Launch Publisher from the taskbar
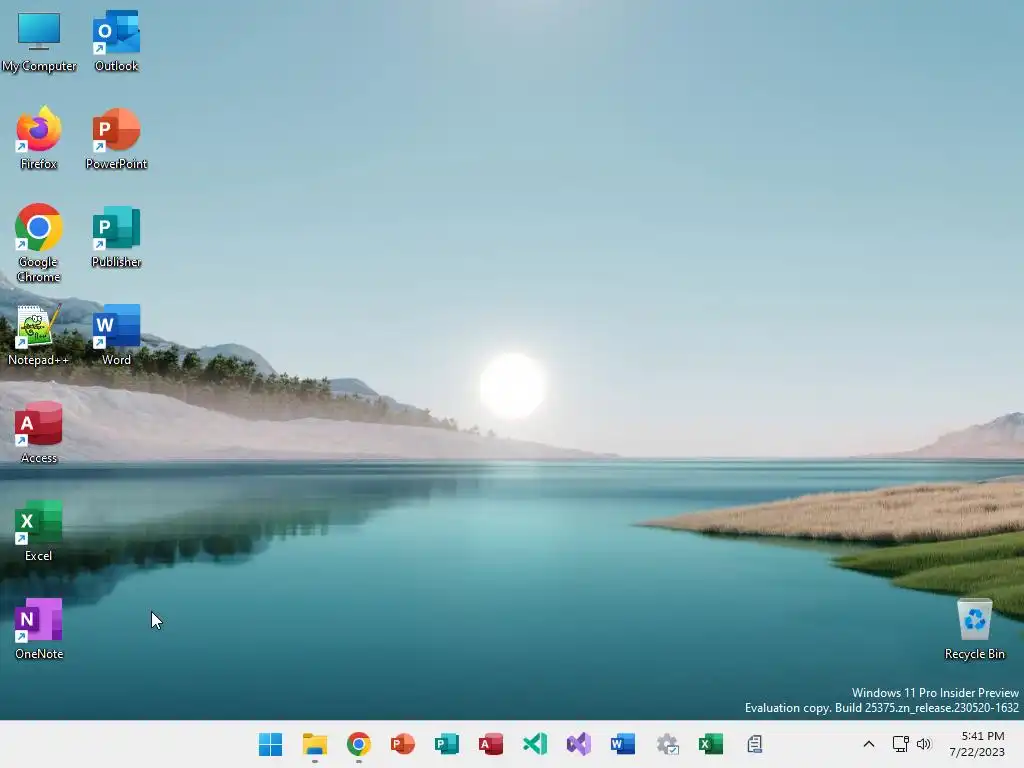1024x768 pixels. pyautogui.click(x=447, y=744)
